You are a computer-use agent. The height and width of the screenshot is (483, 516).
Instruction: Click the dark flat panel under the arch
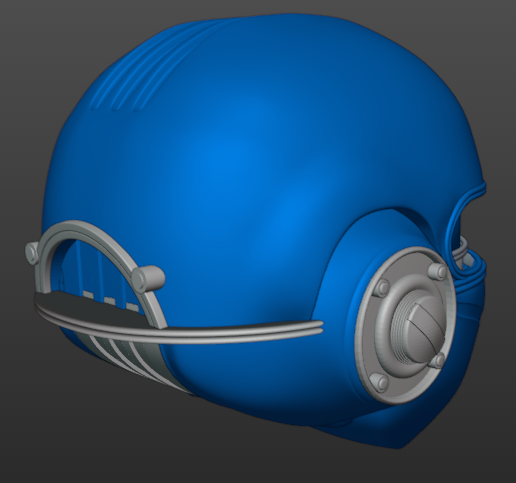(x=93, y=308)
